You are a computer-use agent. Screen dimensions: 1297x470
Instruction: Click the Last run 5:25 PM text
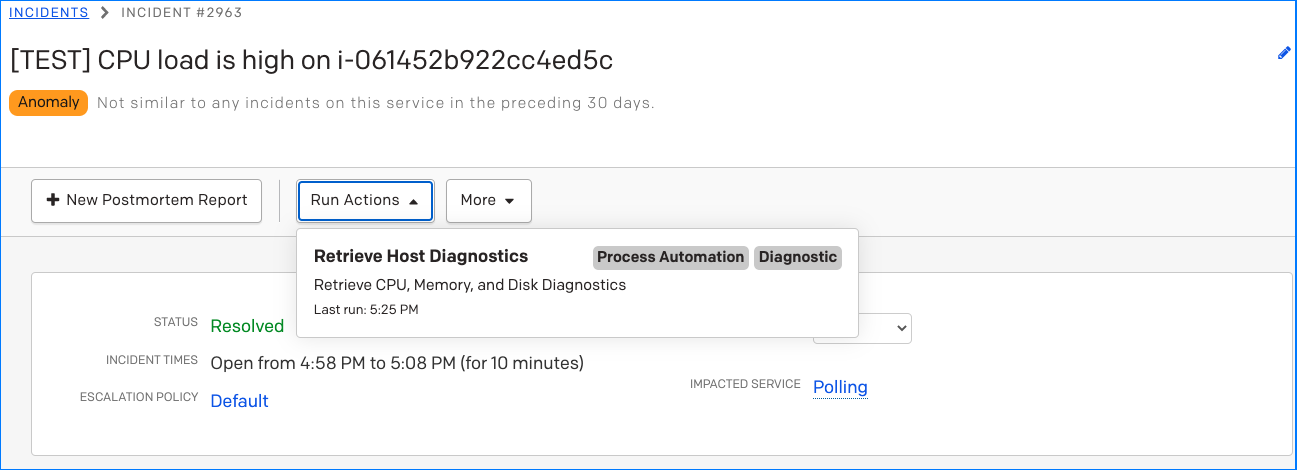(x=366, y=310)
